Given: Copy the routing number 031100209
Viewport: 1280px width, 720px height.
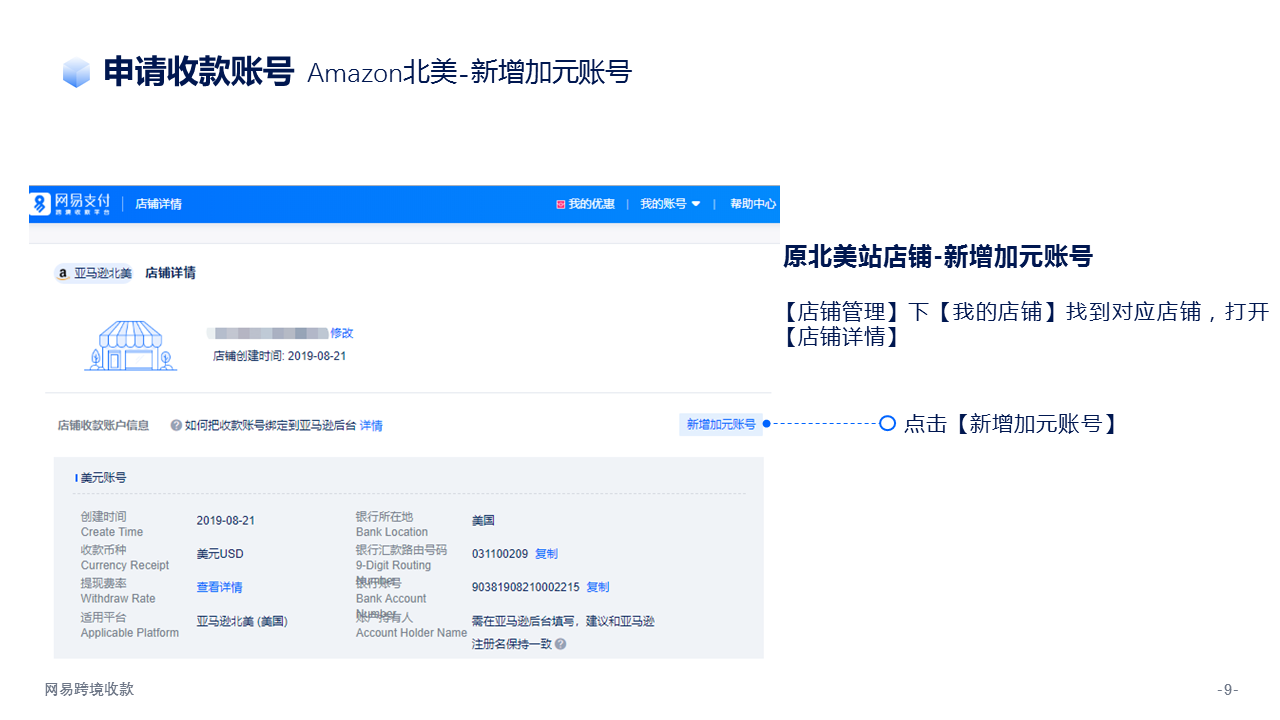Looking at the screenshot, I should (x=546, y=554).
